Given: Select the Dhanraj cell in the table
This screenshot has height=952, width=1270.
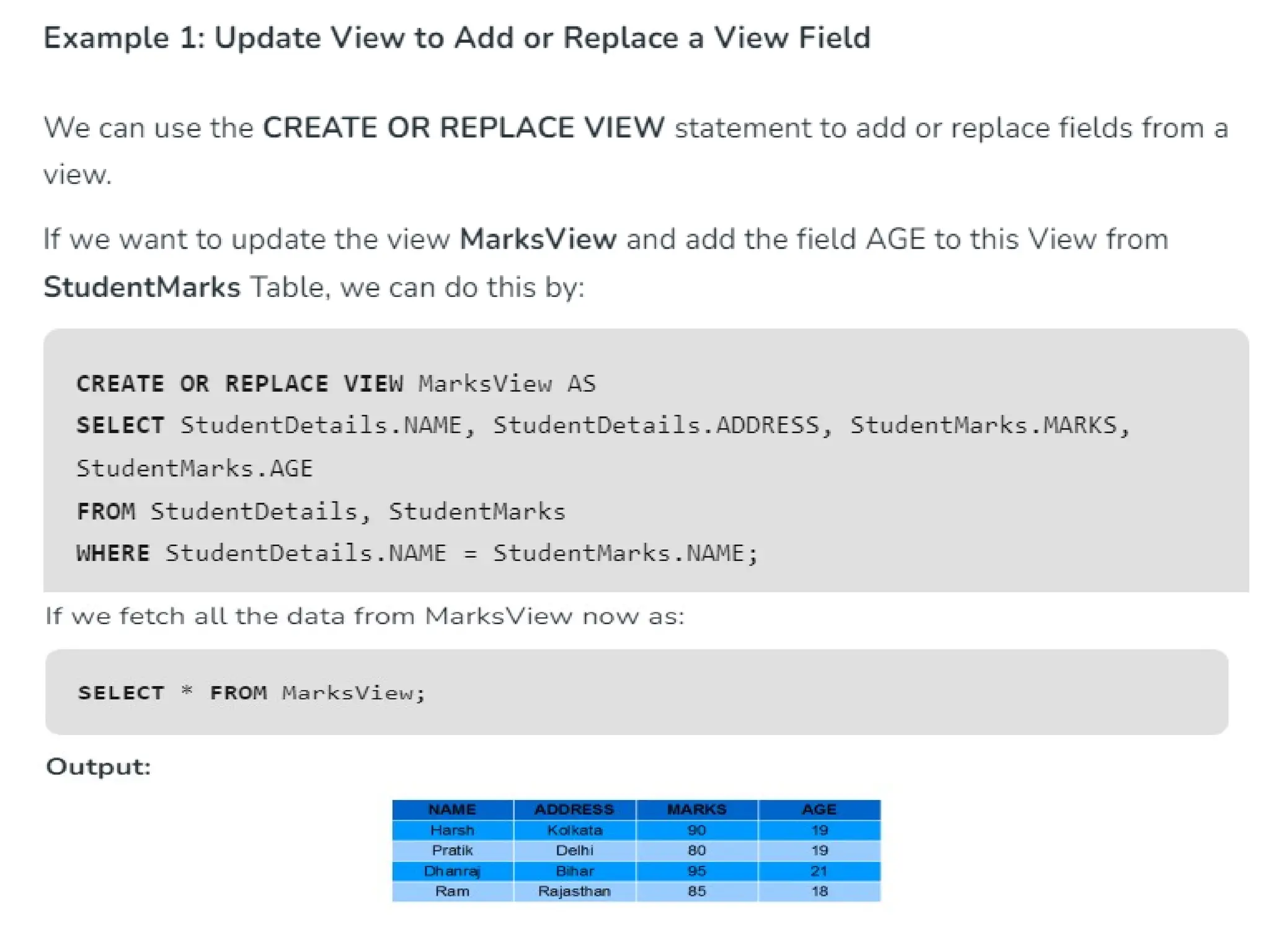Looking at the screenshot, I should tap(452, 871).
